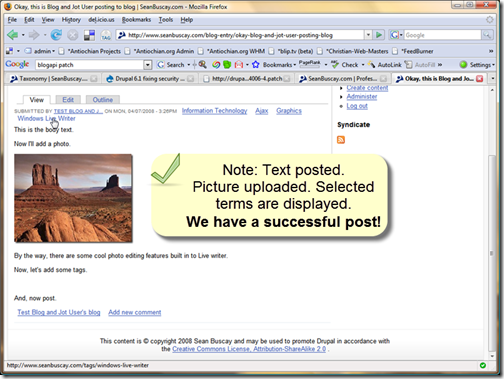Close the active 'Okay, this is Blog' tab
This screenshot has height=379, width=504.
(479, 79)
